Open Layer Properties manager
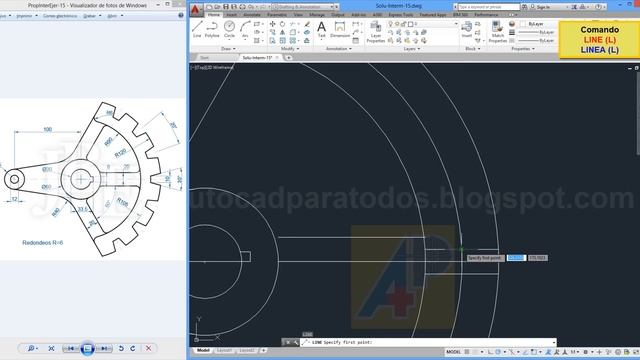This screenshot has width=640, height=360. click(376, 31)
